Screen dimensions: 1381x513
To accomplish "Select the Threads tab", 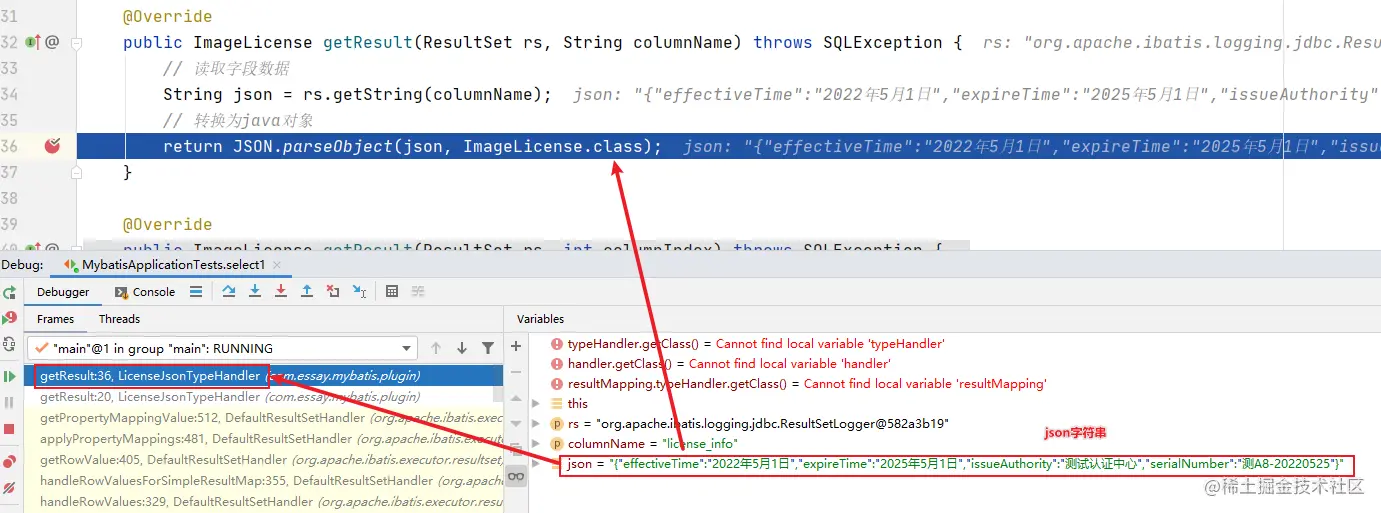I will pos(119,319).
